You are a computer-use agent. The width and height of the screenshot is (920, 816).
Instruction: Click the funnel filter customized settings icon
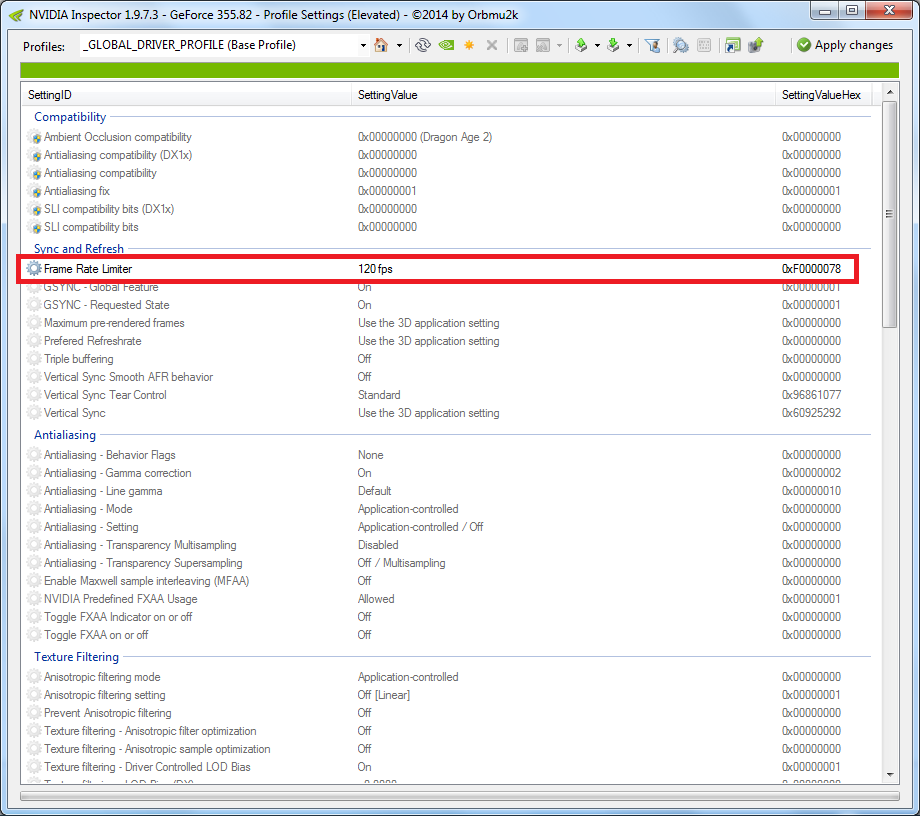coord(652,45)
